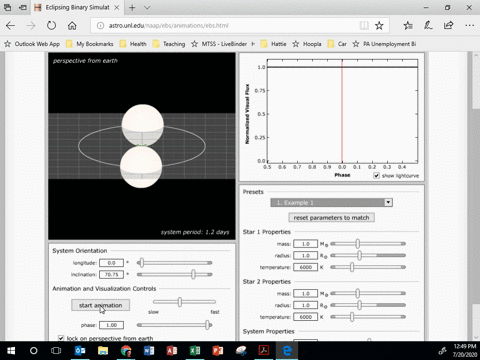
Task: Open Outlook from the taskbar
Action: [80, 351]
